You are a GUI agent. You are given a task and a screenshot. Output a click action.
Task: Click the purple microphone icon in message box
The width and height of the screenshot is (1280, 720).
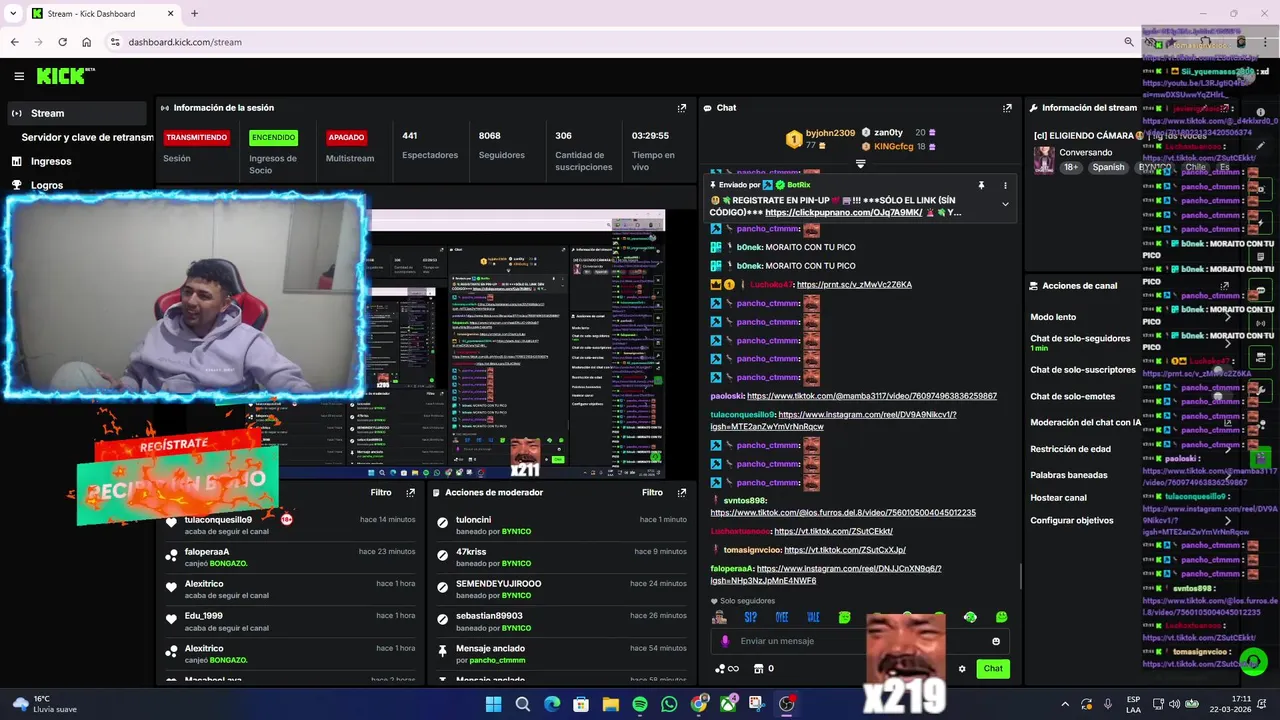[727, 641]
